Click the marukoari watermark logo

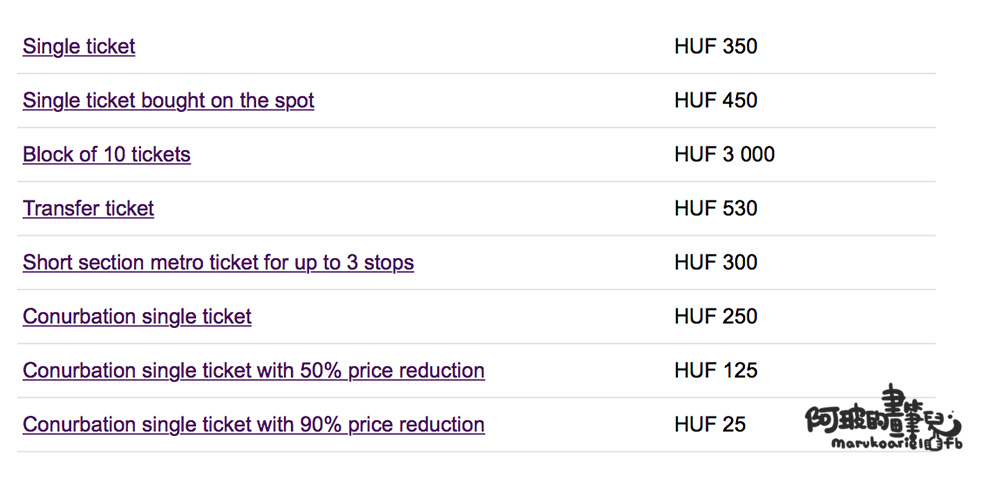885,418
